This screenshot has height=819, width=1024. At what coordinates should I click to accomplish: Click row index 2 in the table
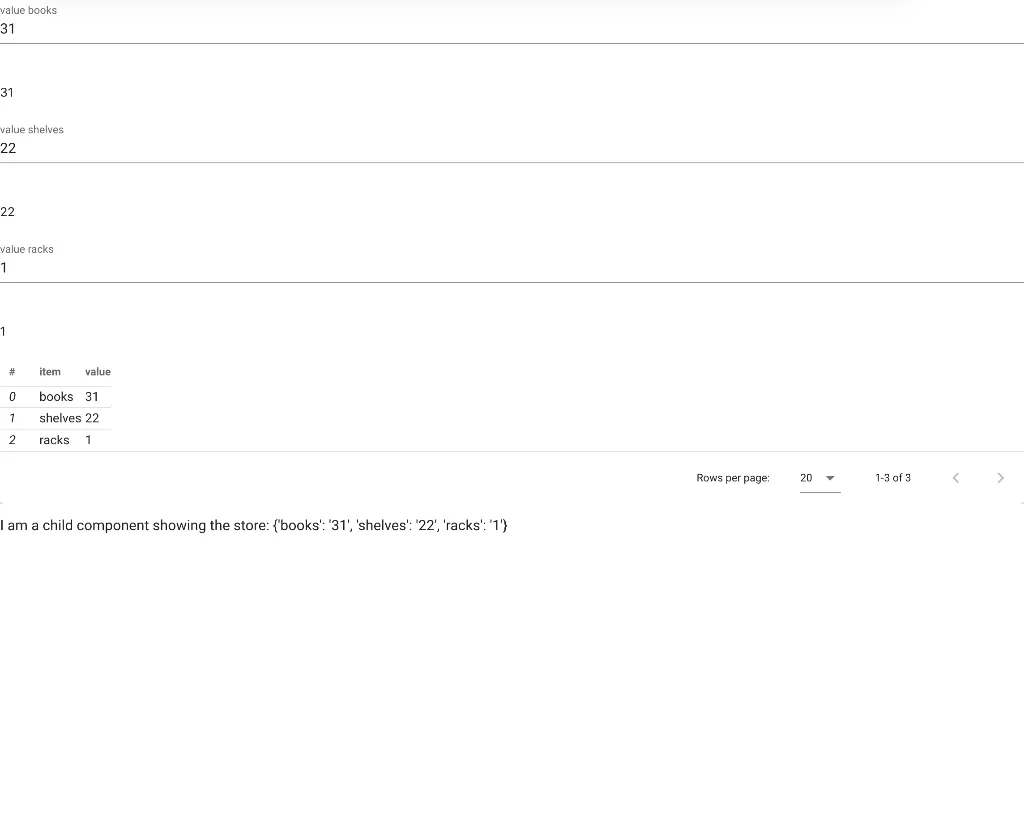(12, 440)
